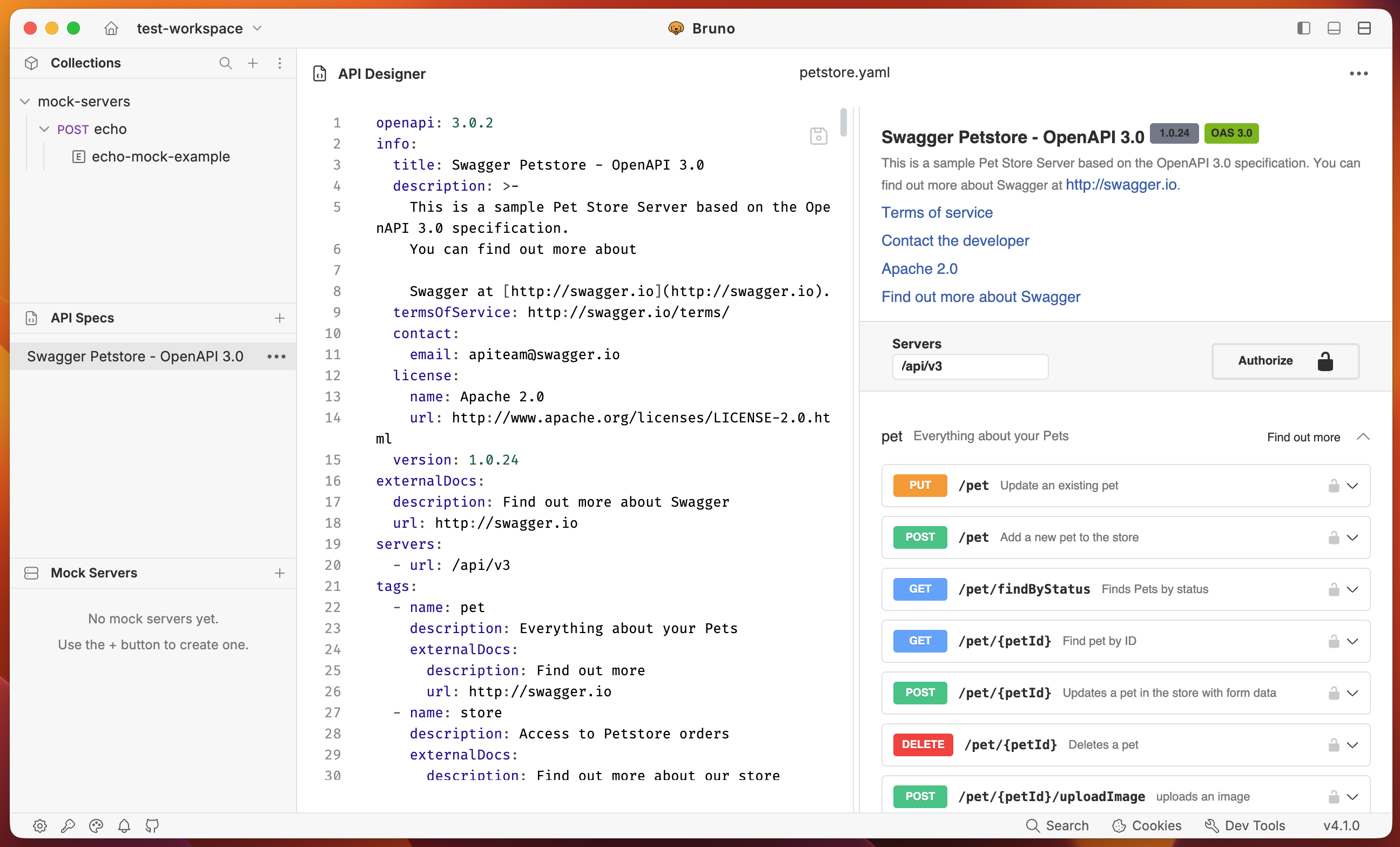Expand POST /pet/{petId} form data operation
Viewport: 1400px width, 847px height.
point(1352,693)
